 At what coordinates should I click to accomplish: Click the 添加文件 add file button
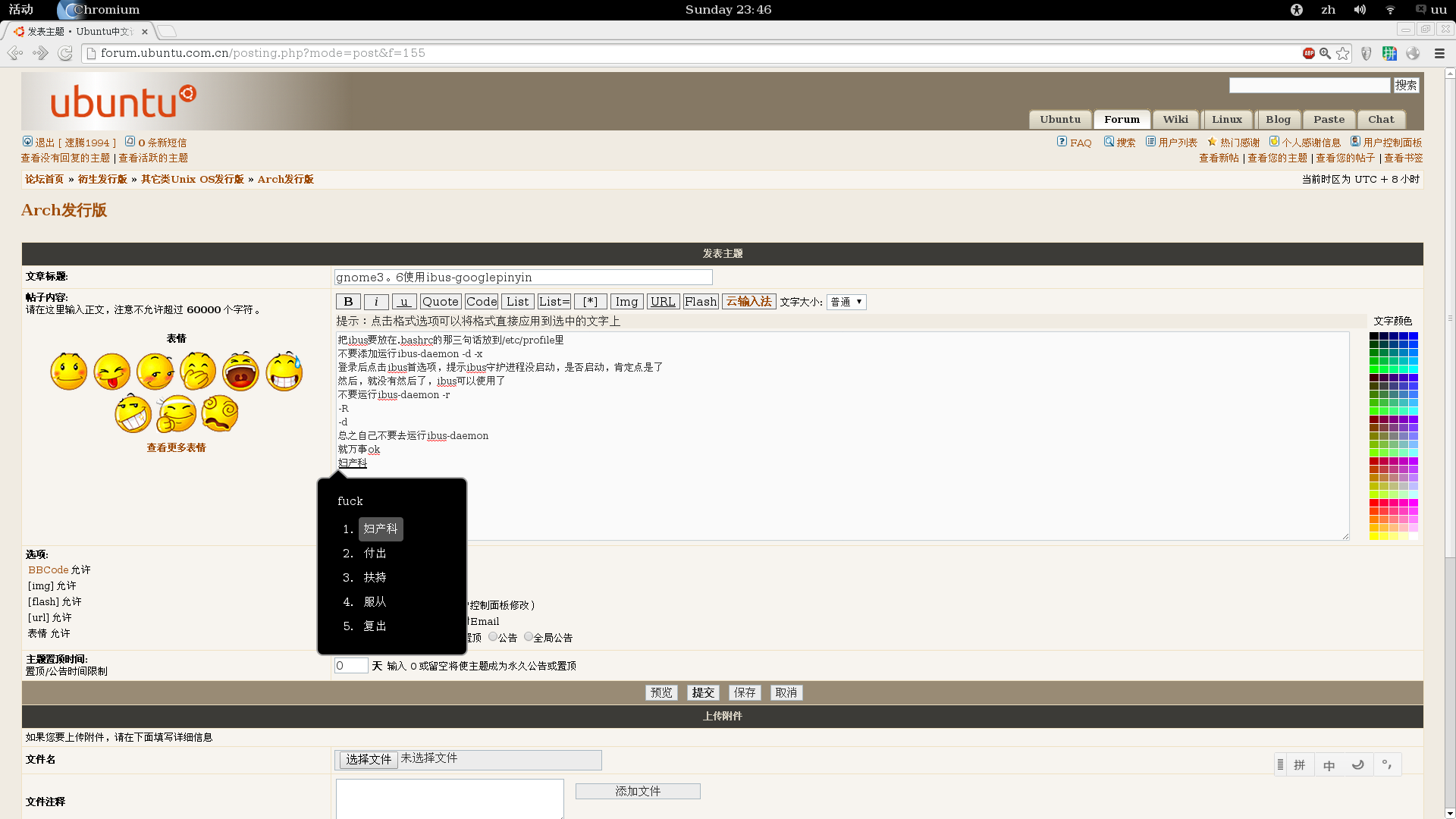click(x=638, y=791)
